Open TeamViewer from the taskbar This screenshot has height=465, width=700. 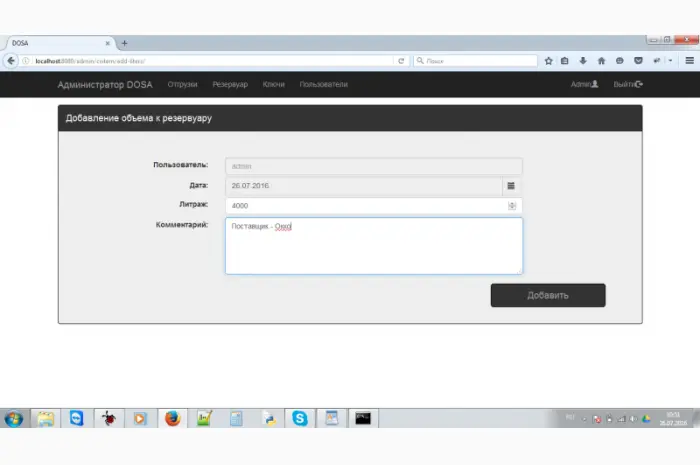click(77, 419)
